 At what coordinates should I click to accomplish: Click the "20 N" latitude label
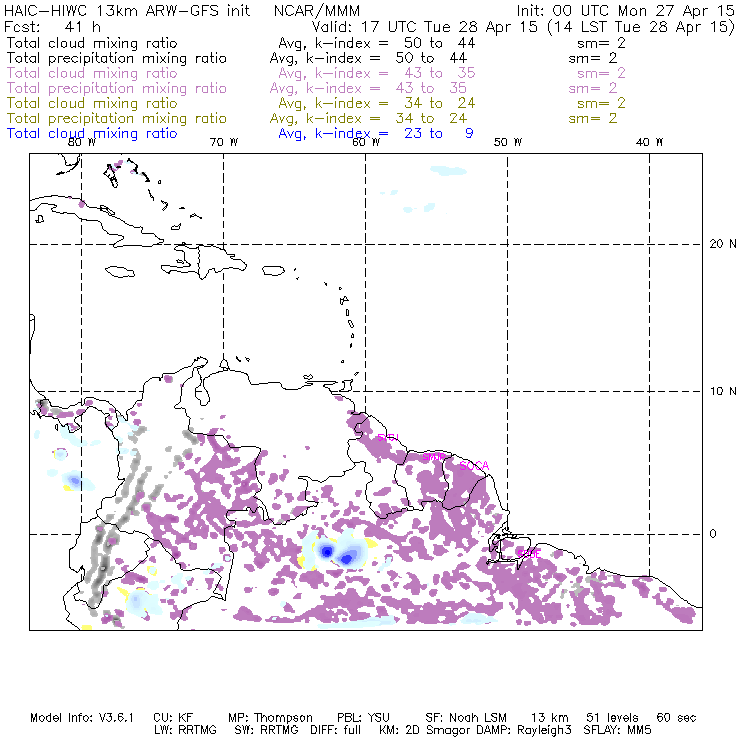(x=723, y=244)
